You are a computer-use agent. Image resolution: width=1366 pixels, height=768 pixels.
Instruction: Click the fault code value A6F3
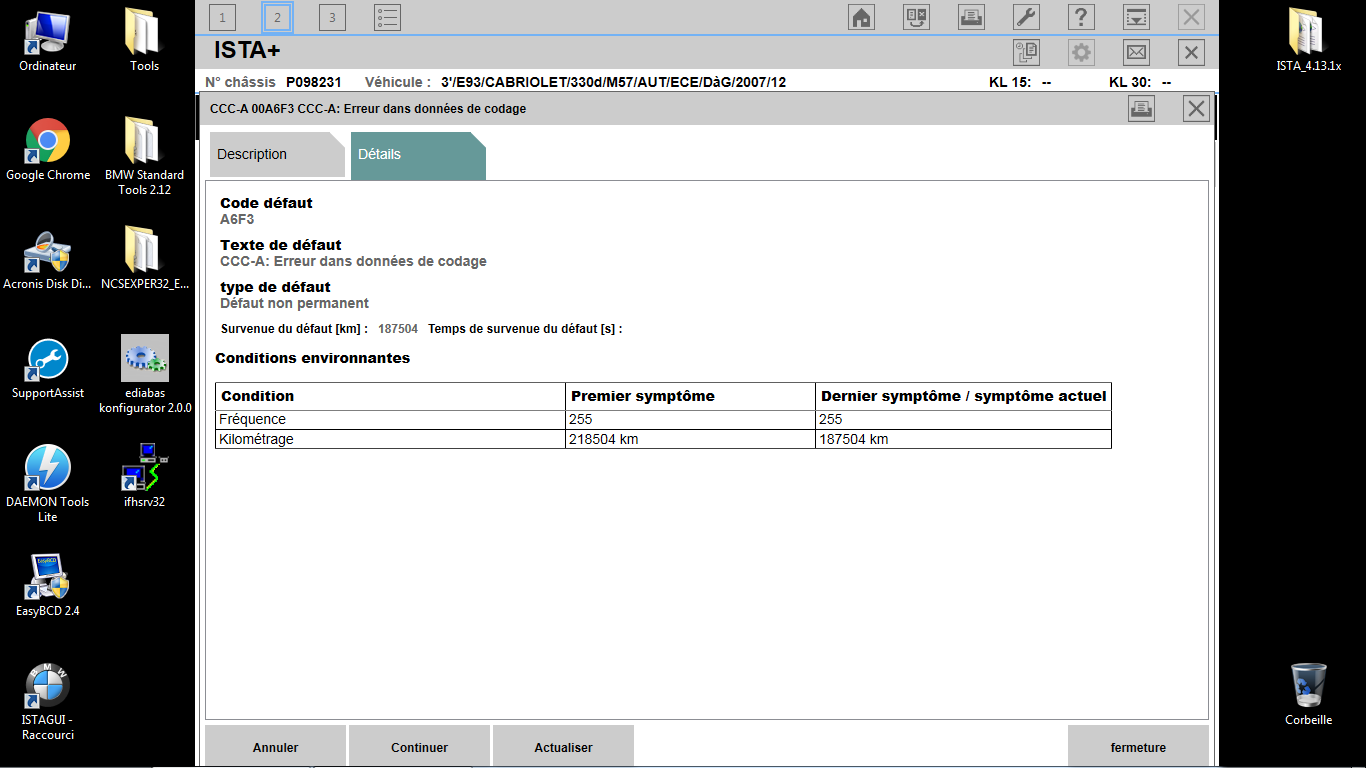coord(237,219)
